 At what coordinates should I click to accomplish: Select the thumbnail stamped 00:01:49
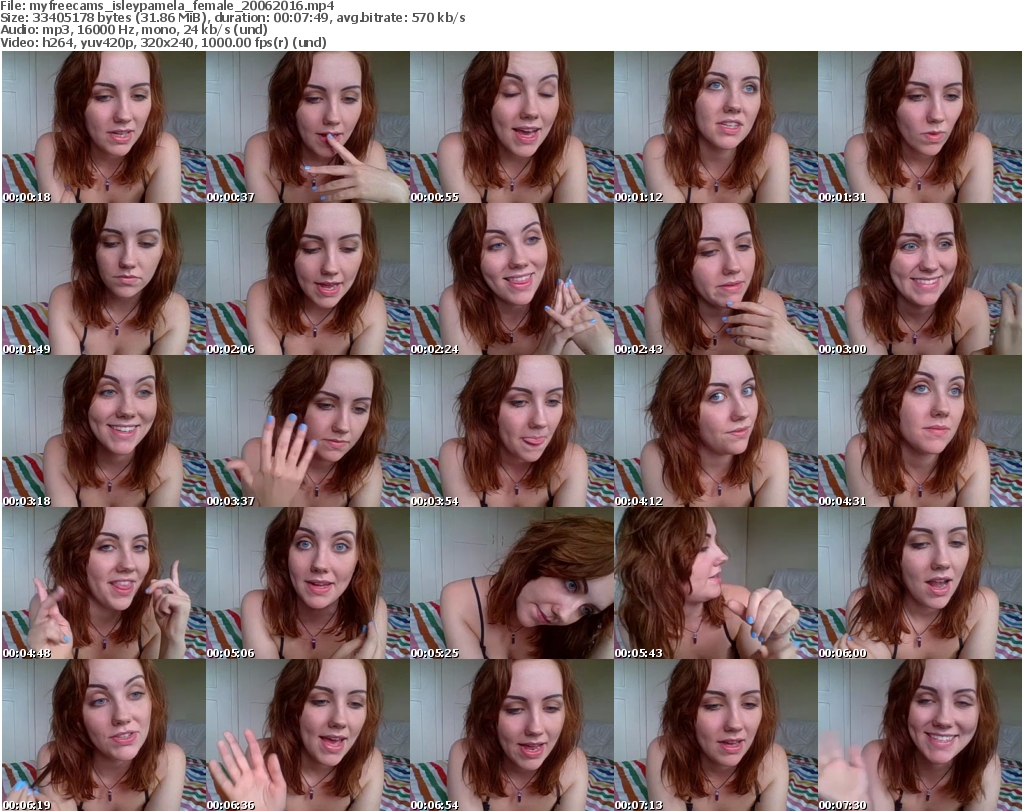pyautogui.click(x=104, y=279)
